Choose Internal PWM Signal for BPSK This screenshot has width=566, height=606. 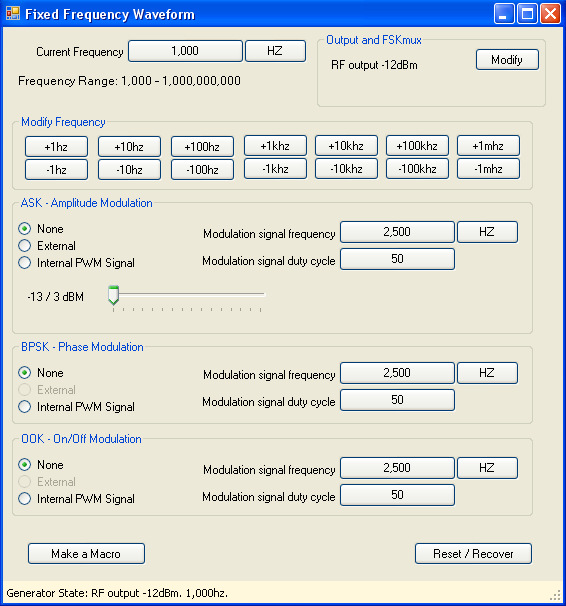pos(76,407)
